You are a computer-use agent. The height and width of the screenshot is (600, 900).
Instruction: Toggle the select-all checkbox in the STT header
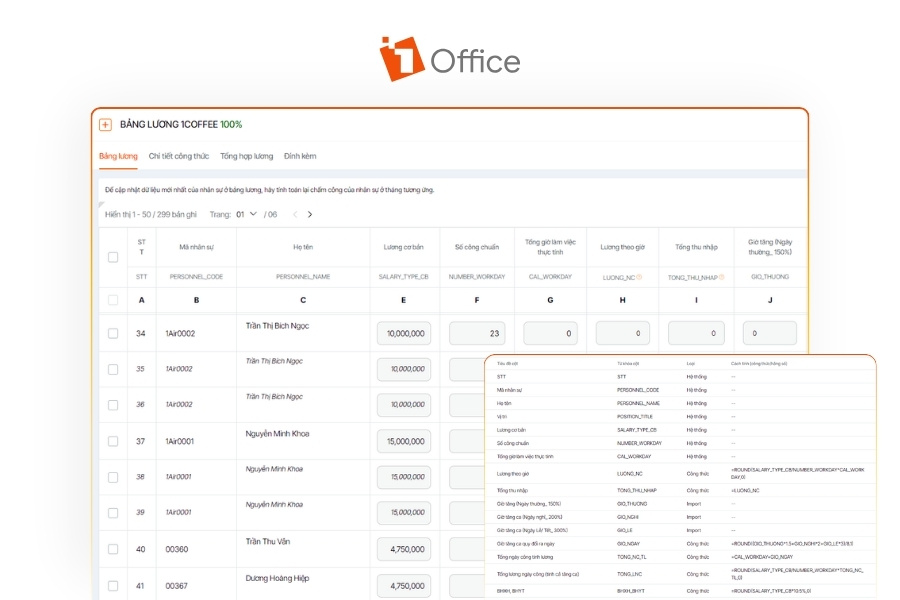[113, 257]
